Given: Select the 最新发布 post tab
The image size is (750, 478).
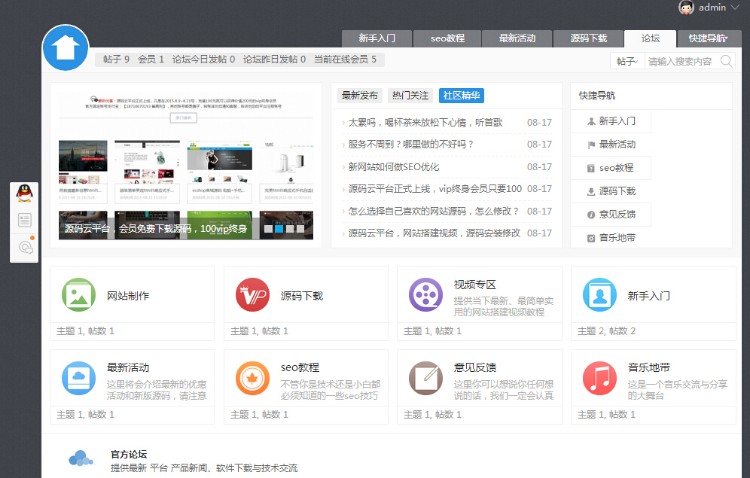Looking at the screenshot, I should click(x=360, y=95).
